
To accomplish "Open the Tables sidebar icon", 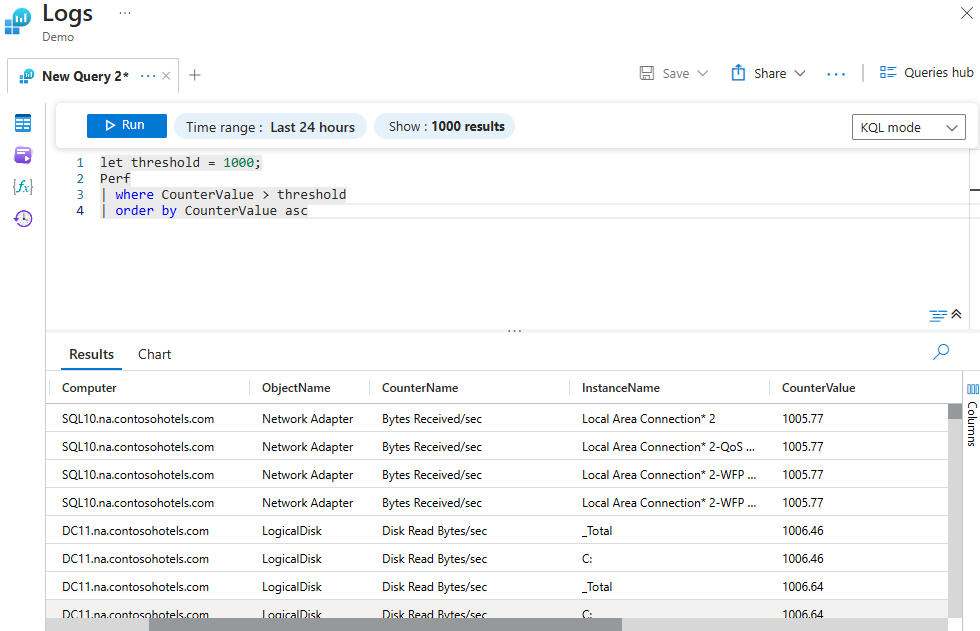I will [23, 124].
